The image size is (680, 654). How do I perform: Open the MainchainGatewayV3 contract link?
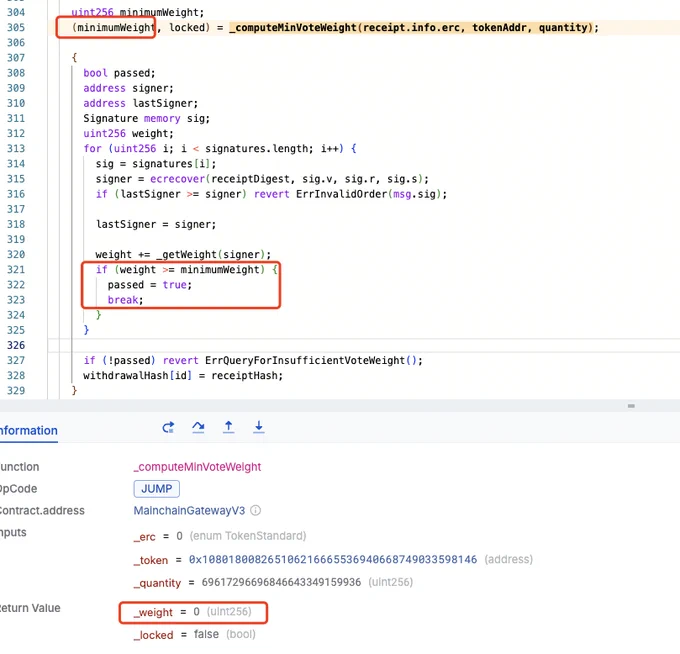point(189,510)
